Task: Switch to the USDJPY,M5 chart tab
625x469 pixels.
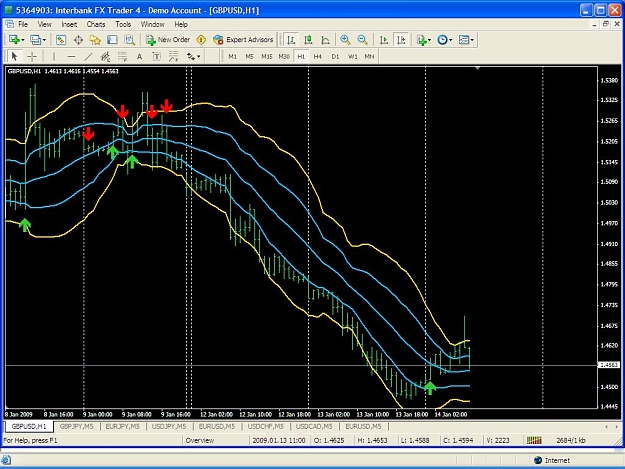Action: [x=169, y=426]
